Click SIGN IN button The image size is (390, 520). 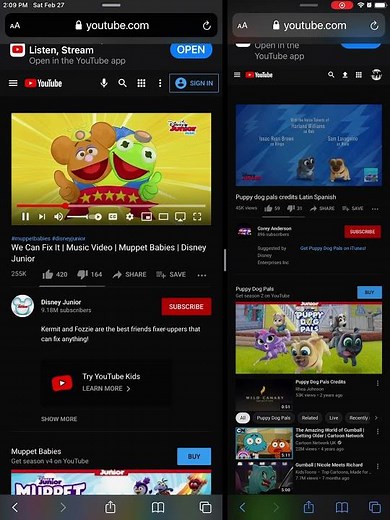pos(194,83)
